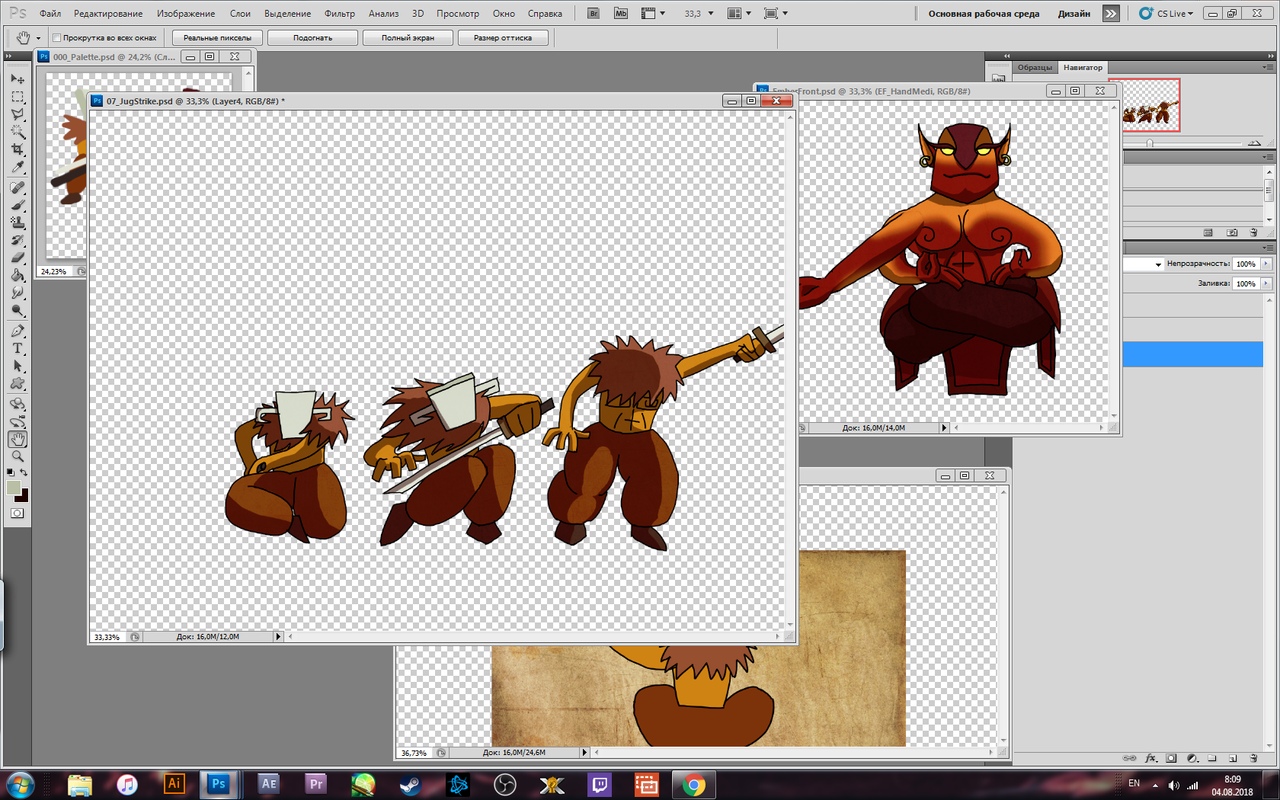Select the Rectangular Marquee tool
Screen dimensions: 1280x800
click(x=17, y=97)
